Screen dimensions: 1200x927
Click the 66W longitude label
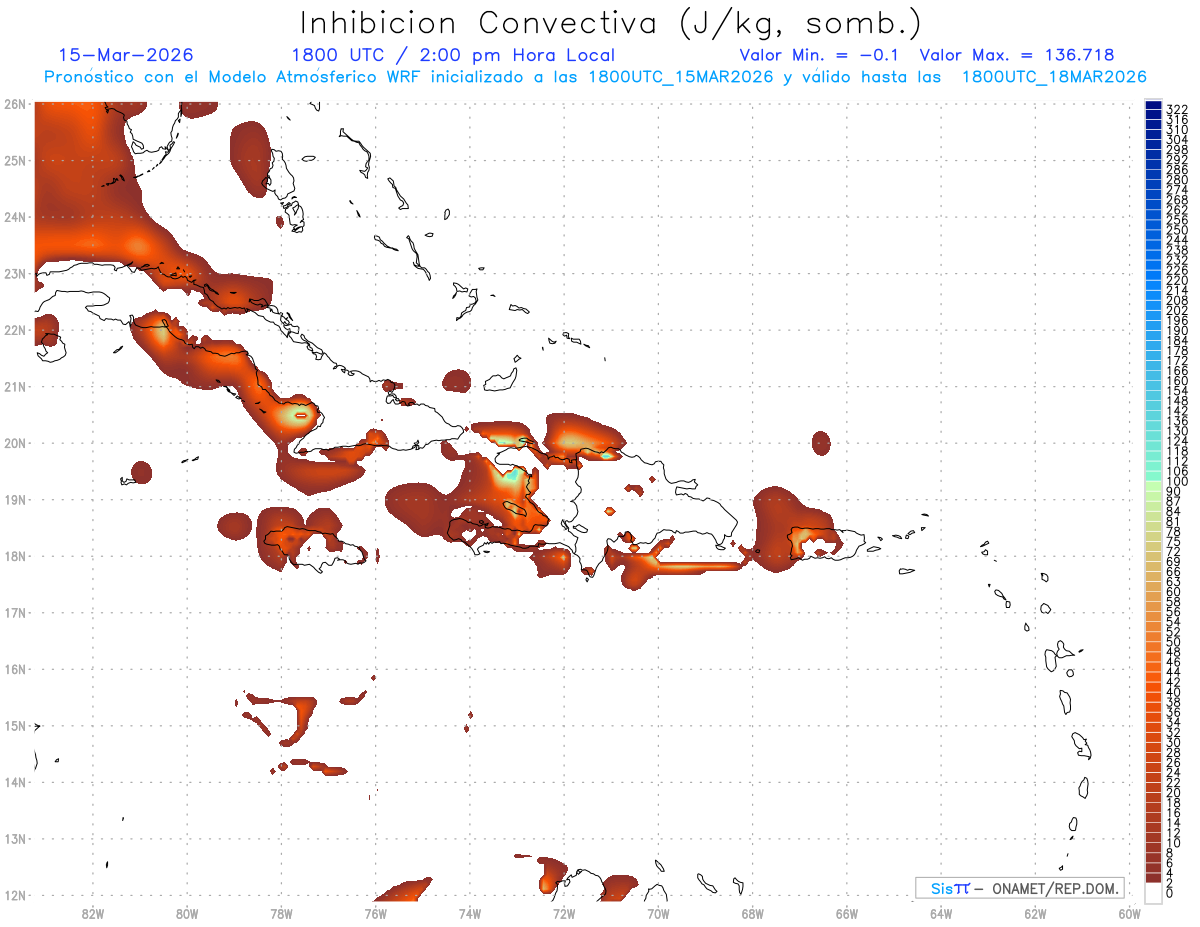tap(846, 912)
